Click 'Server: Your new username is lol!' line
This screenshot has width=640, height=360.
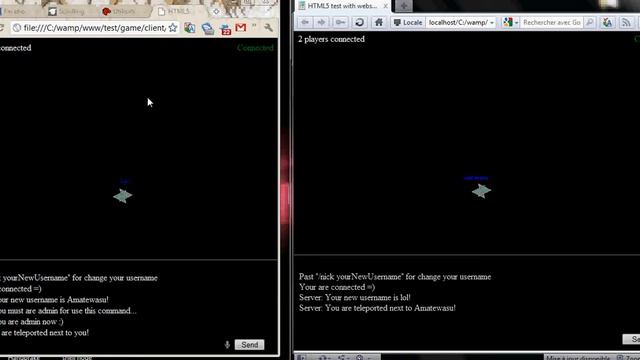(355, 298)
